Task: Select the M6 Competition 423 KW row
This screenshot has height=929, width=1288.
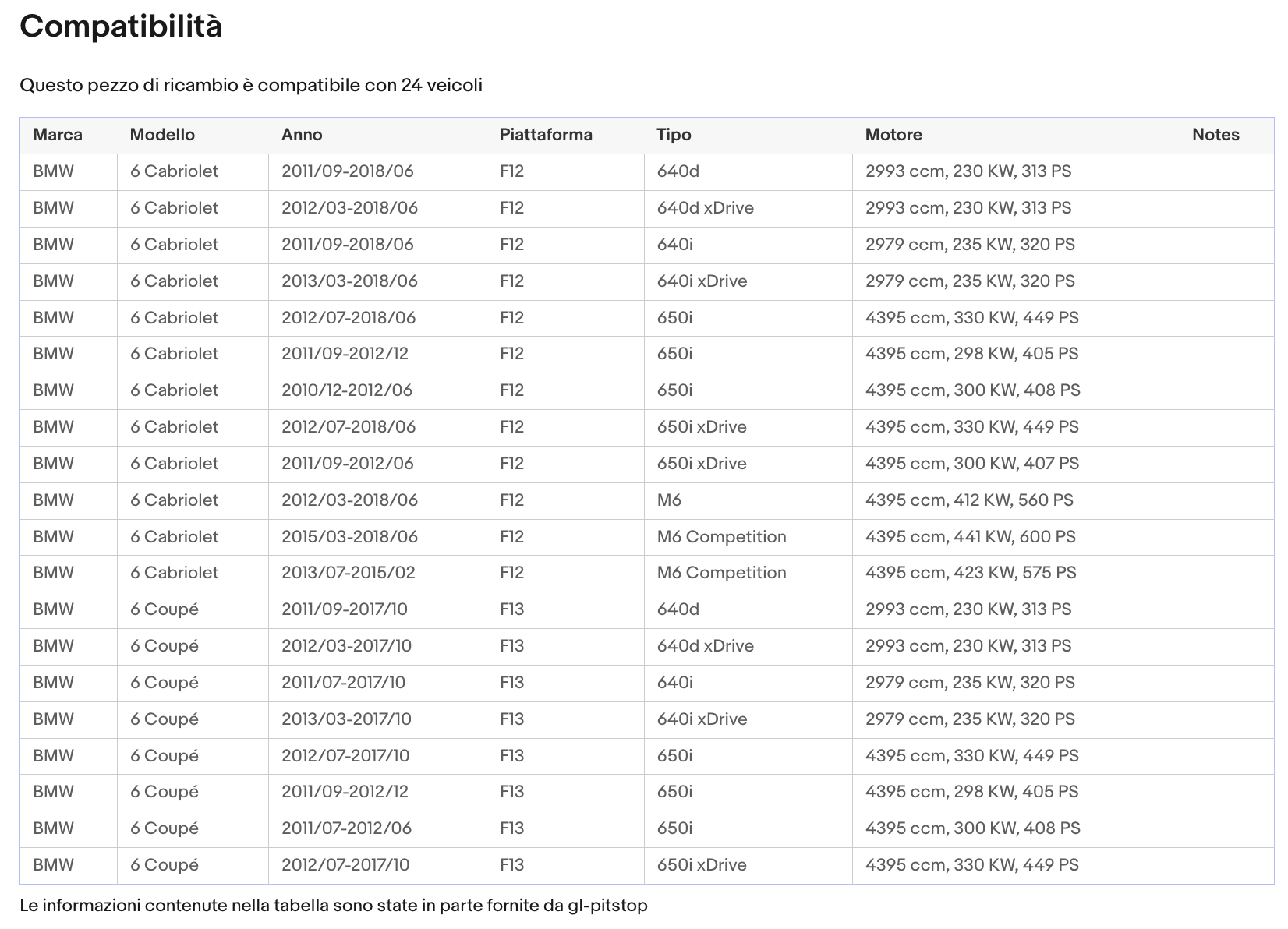Action: click(x=646, y=573)
